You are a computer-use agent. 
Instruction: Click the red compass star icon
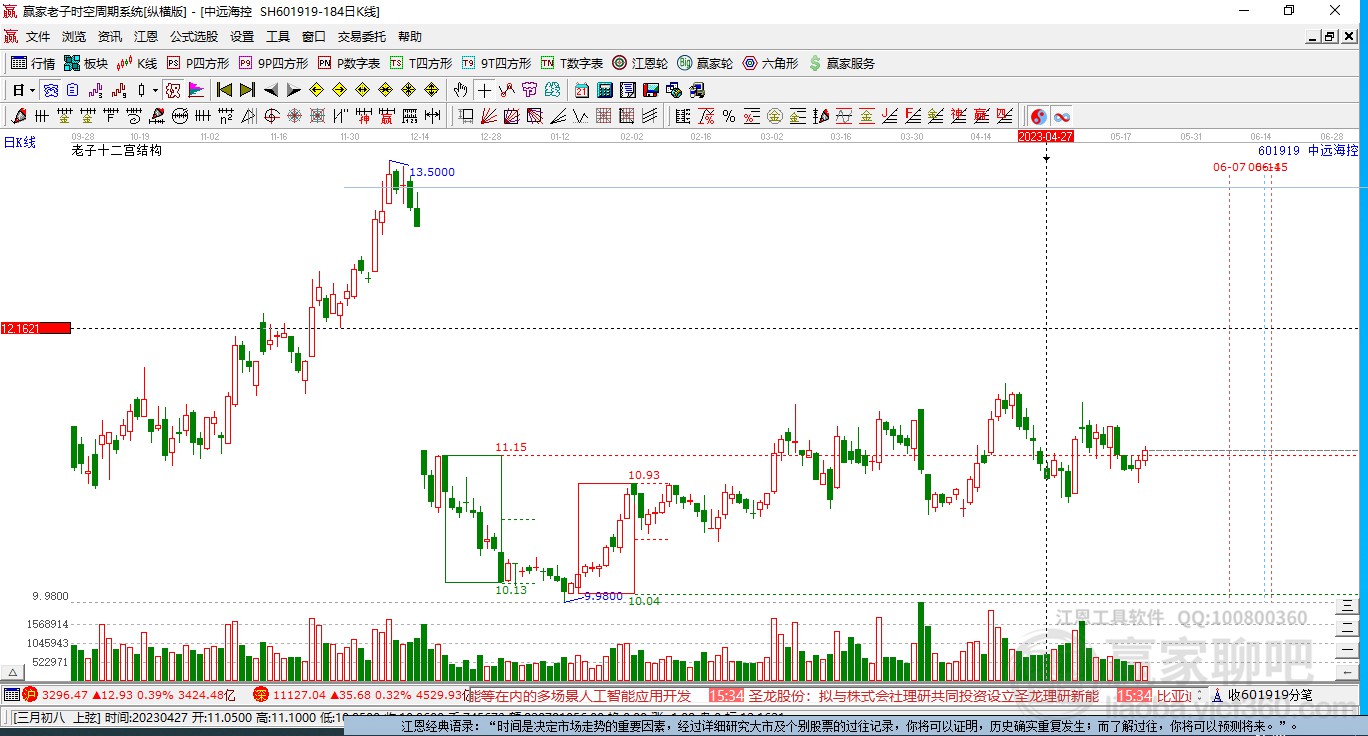295,116
